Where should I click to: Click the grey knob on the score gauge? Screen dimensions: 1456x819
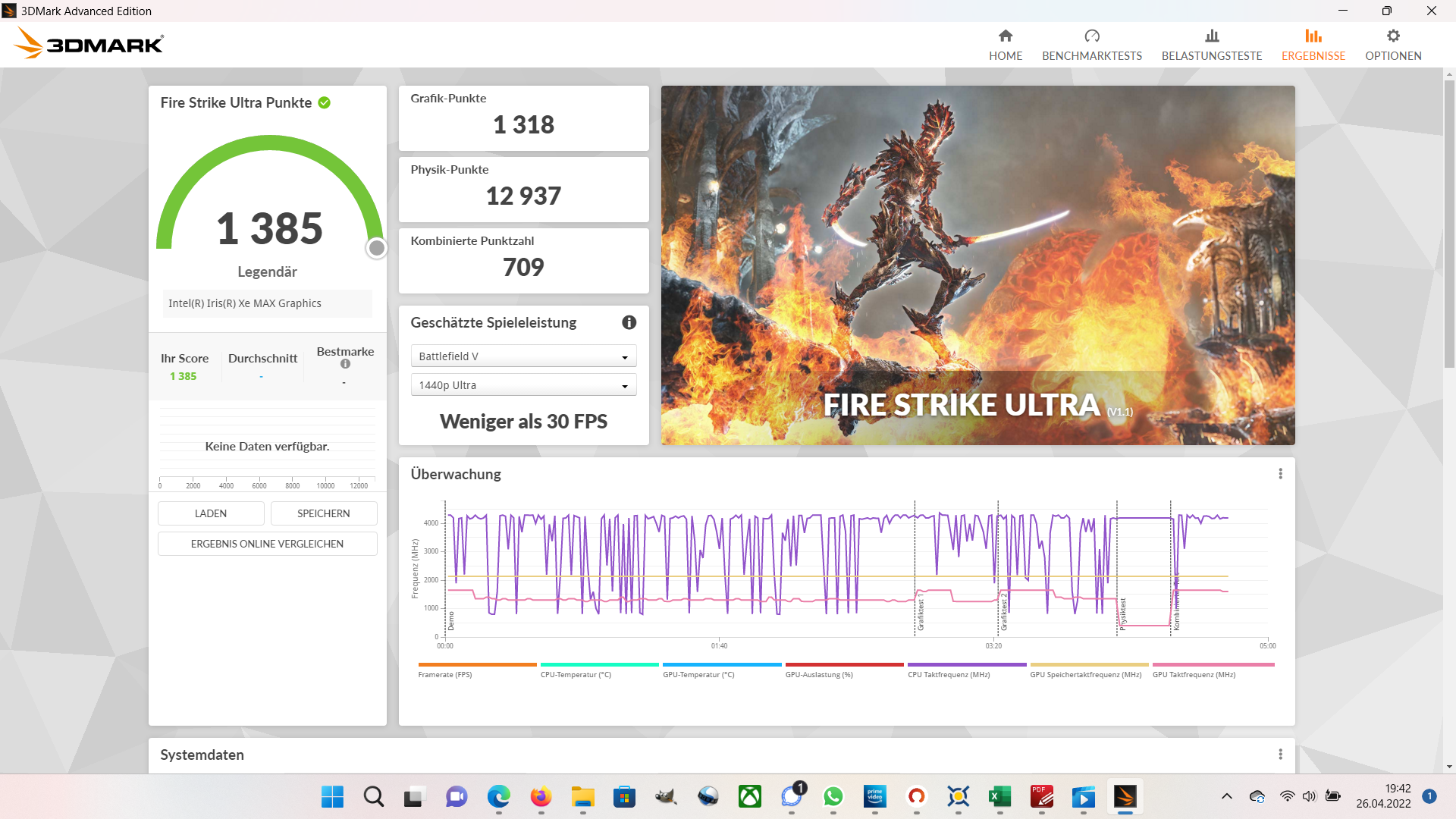point(377,248)
